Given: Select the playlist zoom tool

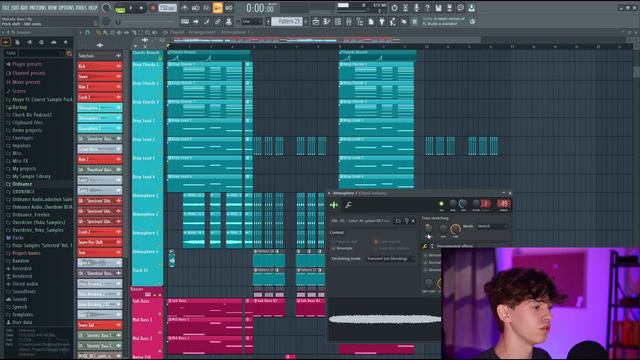Looking at the screenshot, I should point(148,32).
